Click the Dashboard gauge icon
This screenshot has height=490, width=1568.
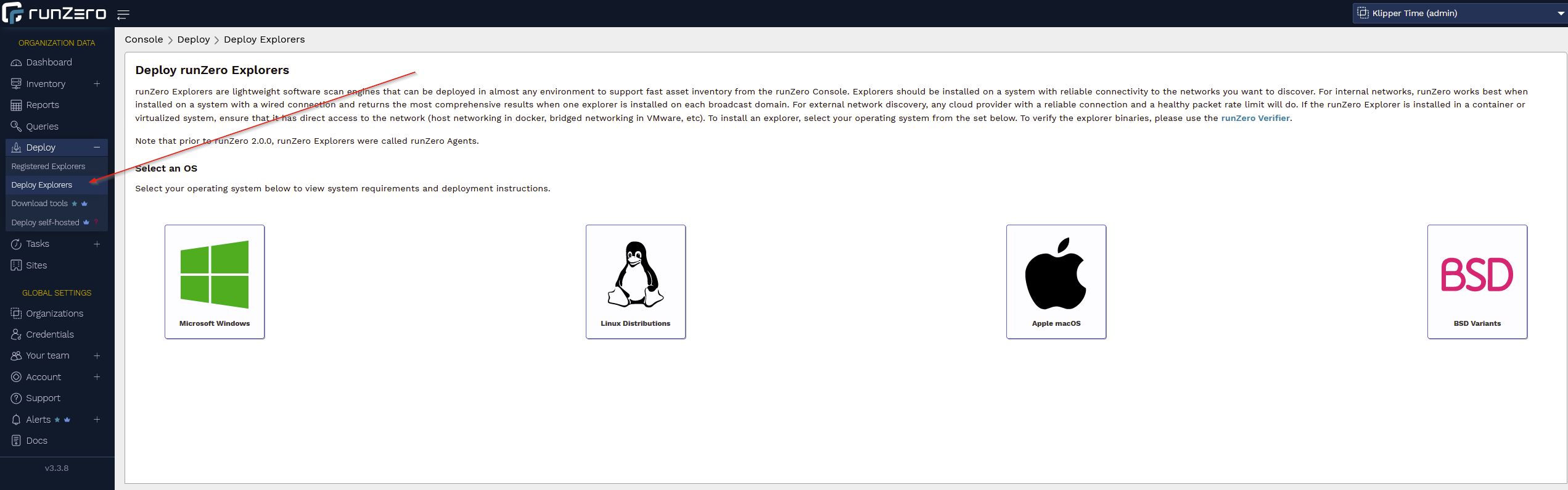tap(16, 62)
